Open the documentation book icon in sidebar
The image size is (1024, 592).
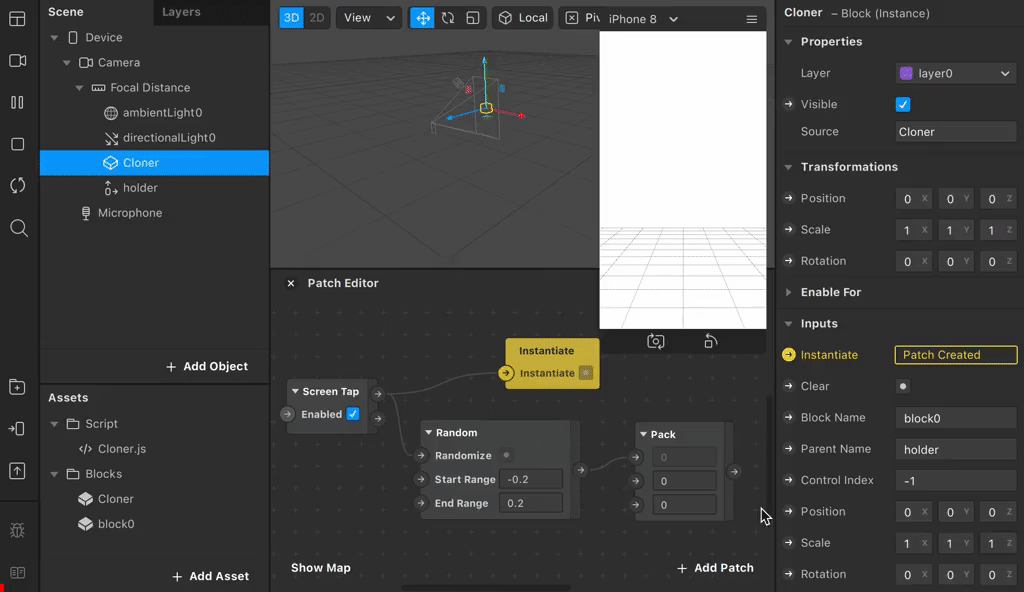(x=18, y=573)
